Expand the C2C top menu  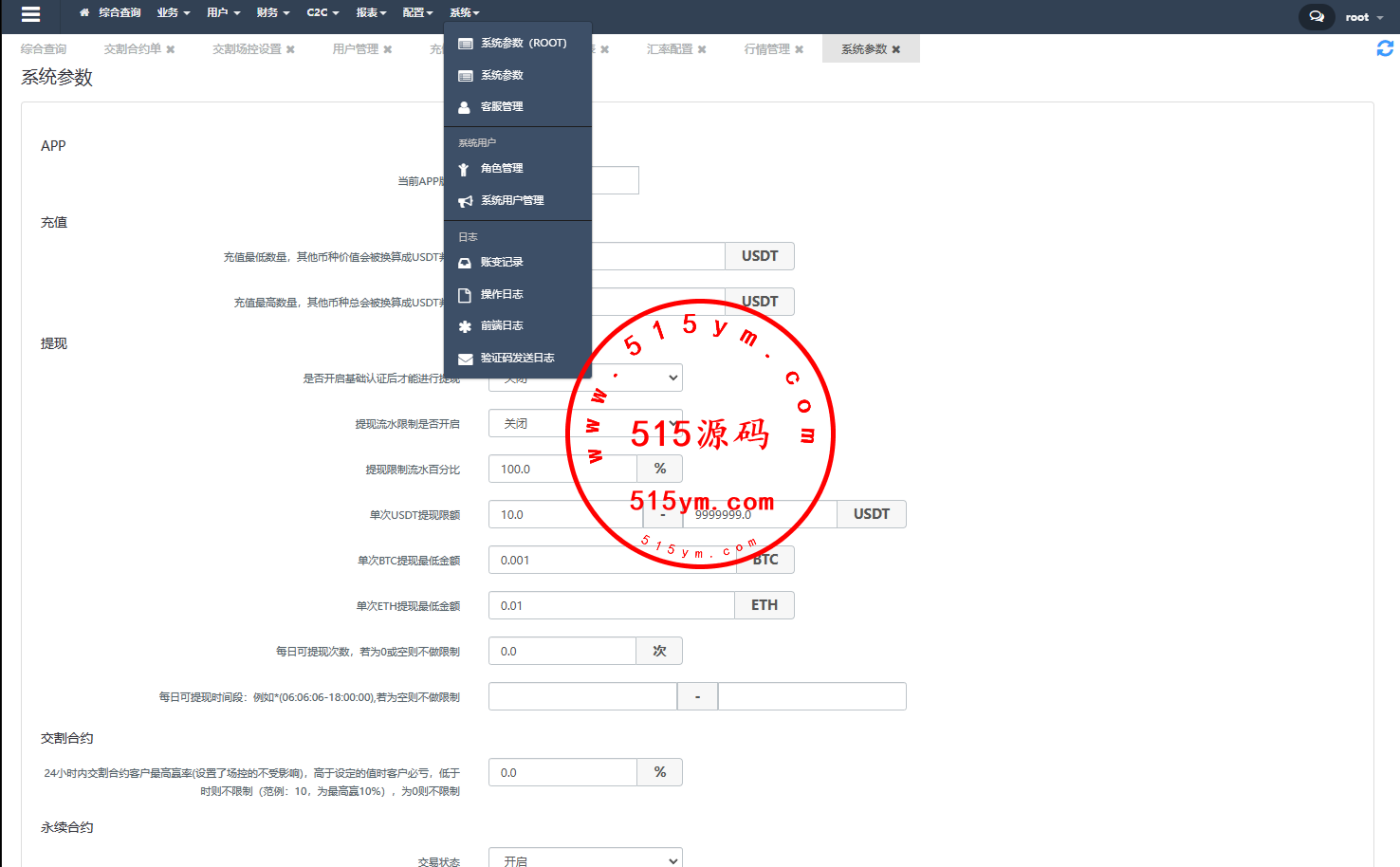click(322, 13)
